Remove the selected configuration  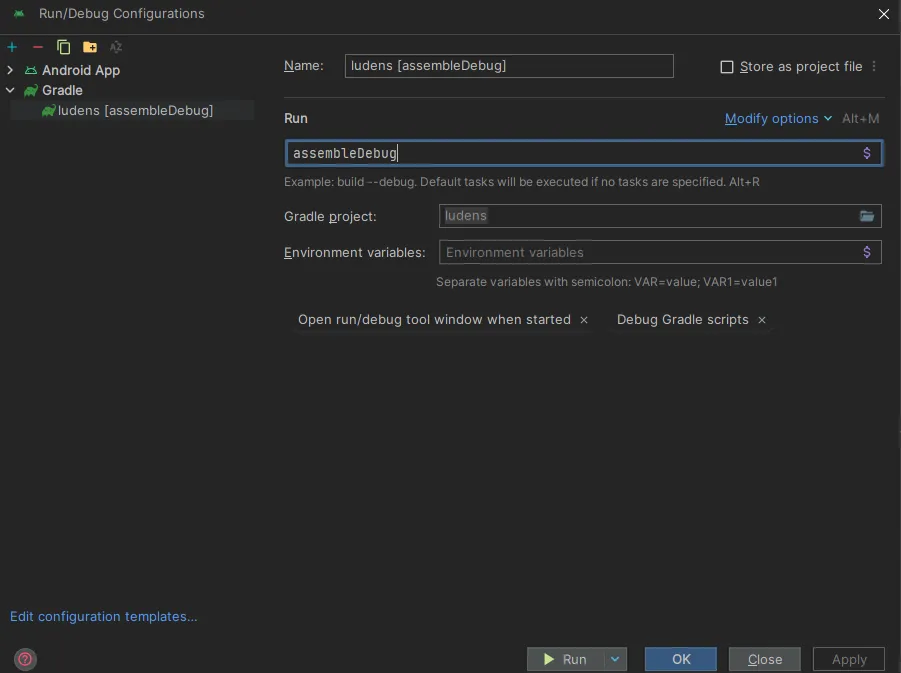37,47
